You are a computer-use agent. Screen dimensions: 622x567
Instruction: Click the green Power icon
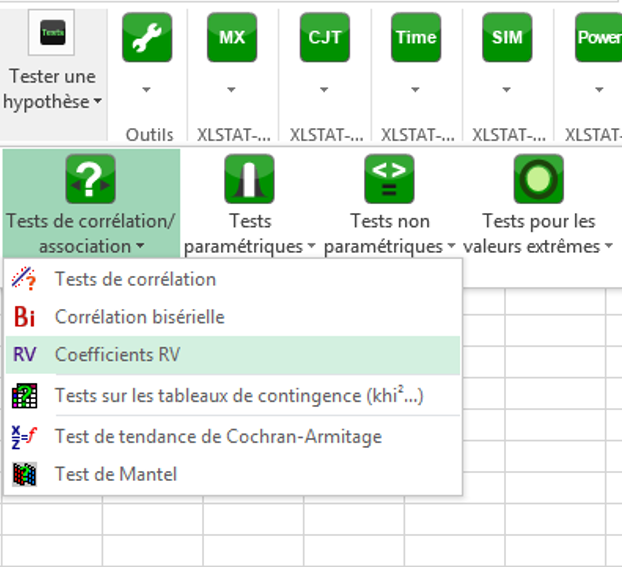[599, 37]
